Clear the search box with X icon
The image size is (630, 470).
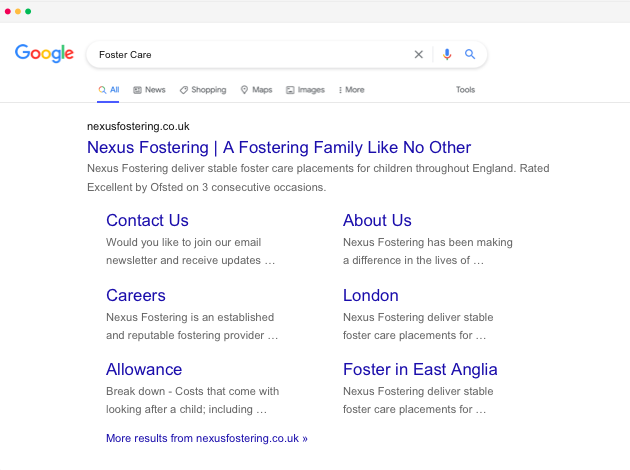pyautogui.click(x=419, y=55)
